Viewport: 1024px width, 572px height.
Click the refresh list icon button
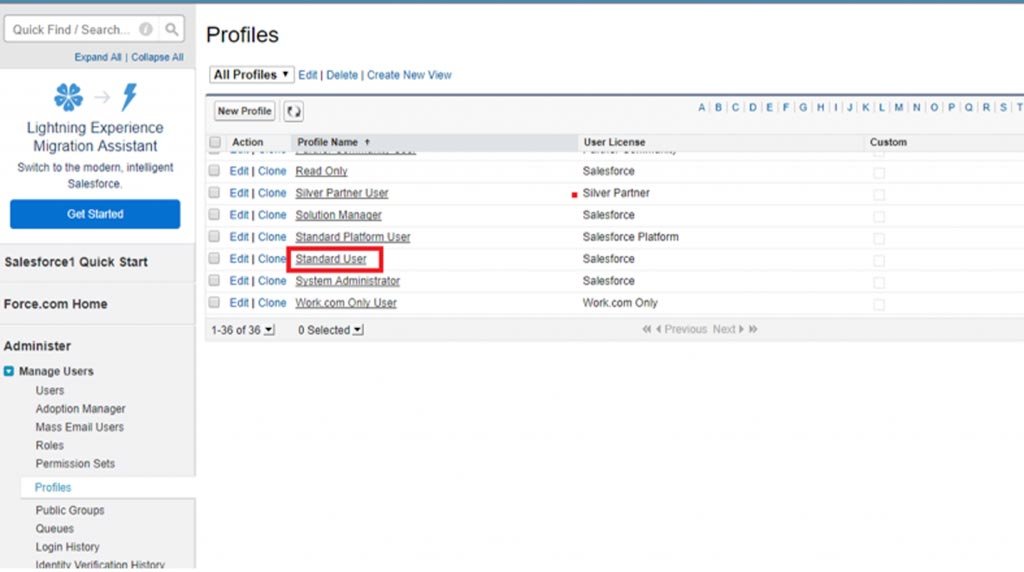293,111
